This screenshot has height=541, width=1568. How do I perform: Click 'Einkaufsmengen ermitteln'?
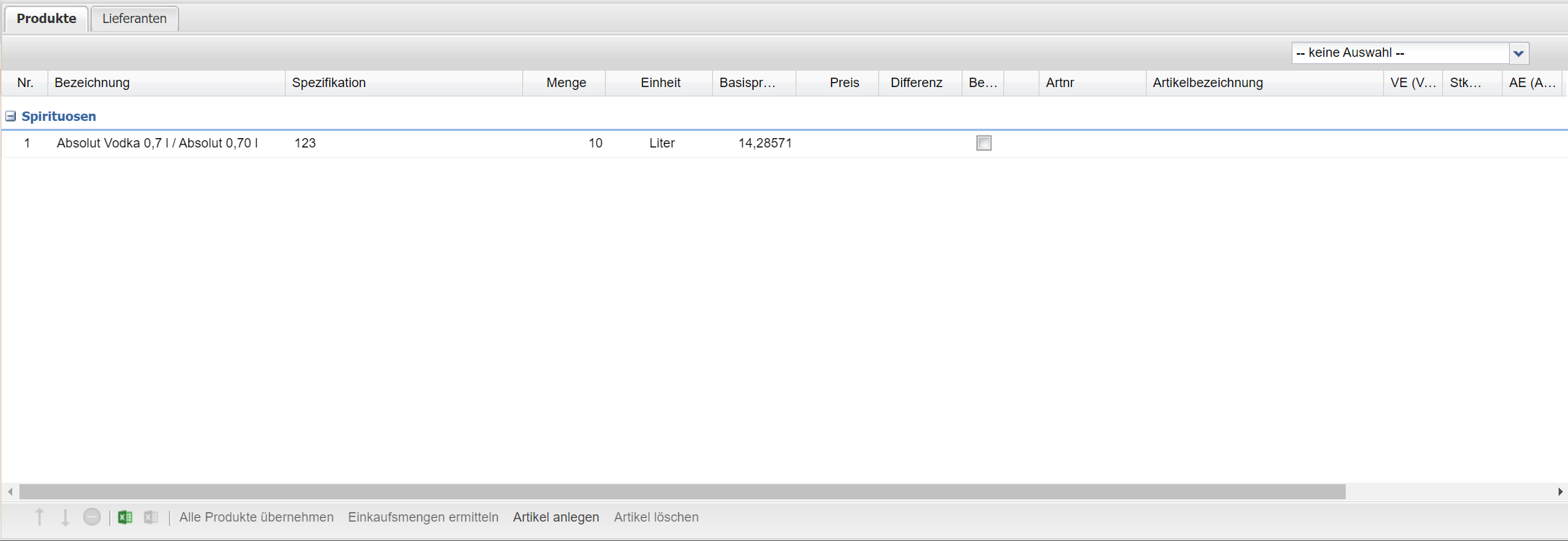pyautogui.click(x=423, y=517)
